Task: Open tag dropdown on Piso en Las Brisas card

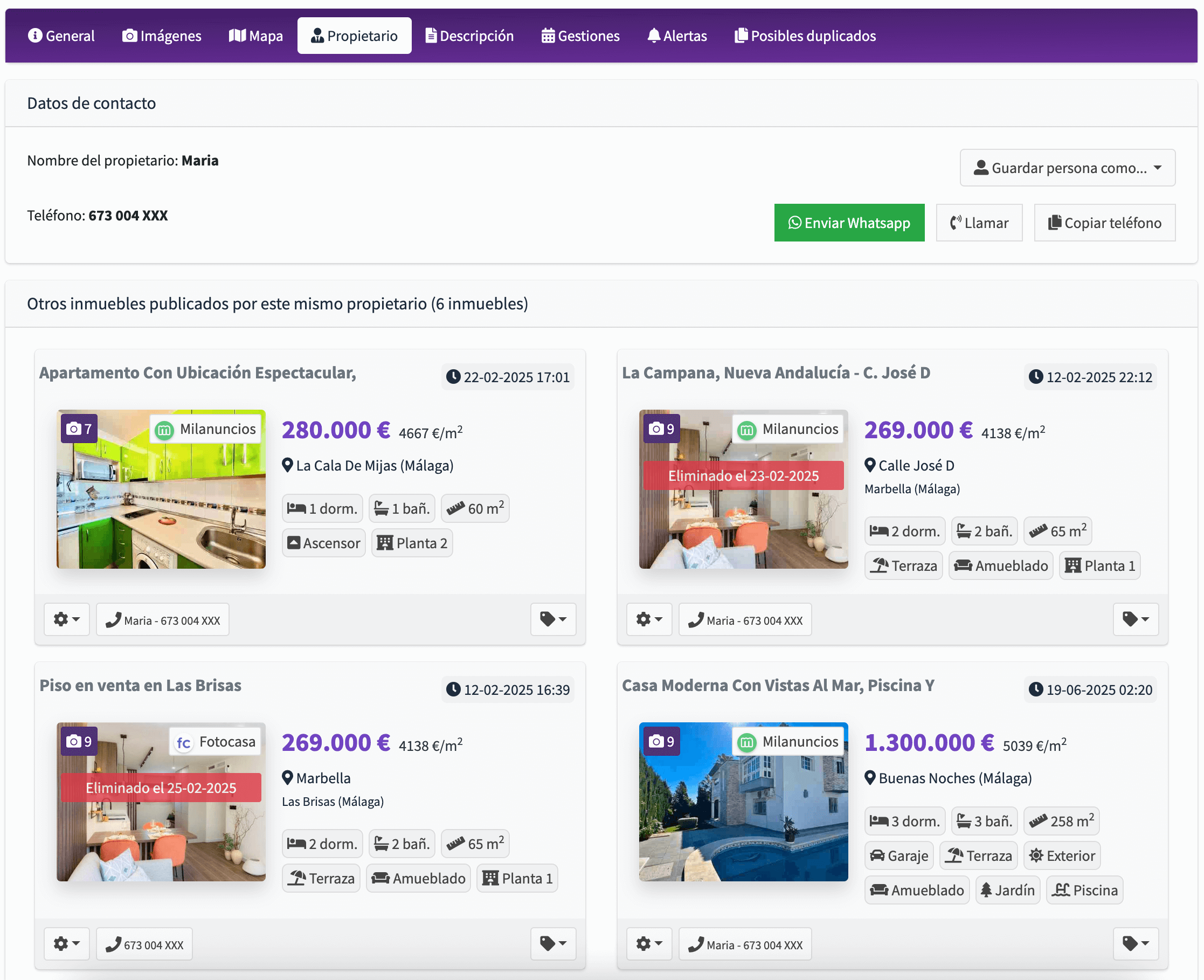Action: [x=552, y=943]
